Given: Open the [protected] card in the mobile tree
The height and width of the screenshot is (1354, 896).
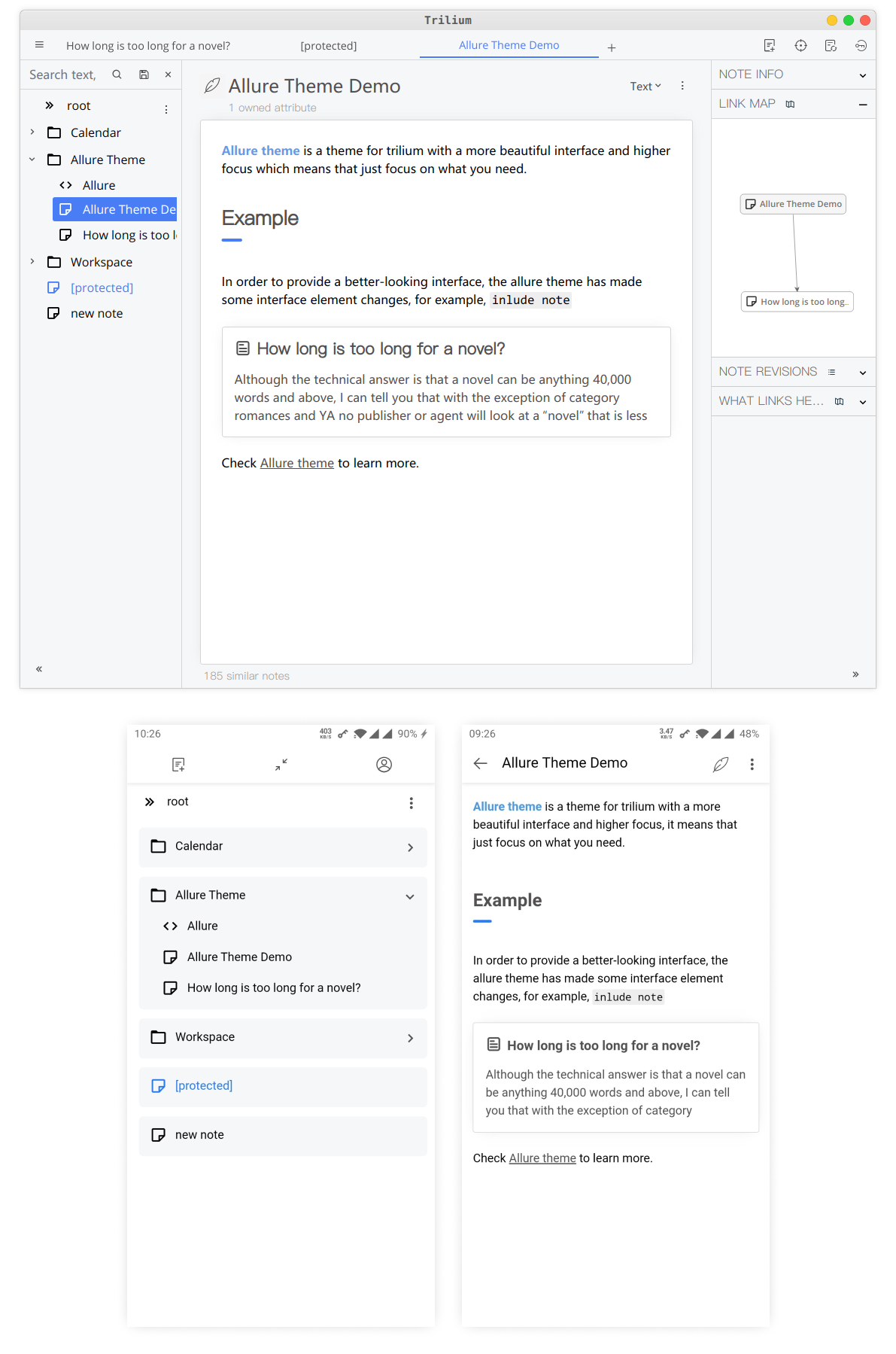Looking at the screenshot, I should click(283, 1086).
